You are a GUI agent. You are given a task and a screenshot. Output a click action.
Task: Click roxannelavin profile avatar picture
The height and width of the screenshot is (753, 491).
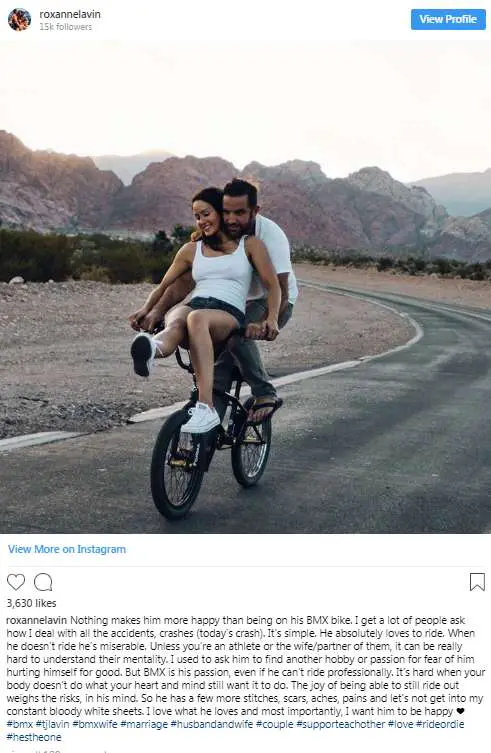(20, 20)
